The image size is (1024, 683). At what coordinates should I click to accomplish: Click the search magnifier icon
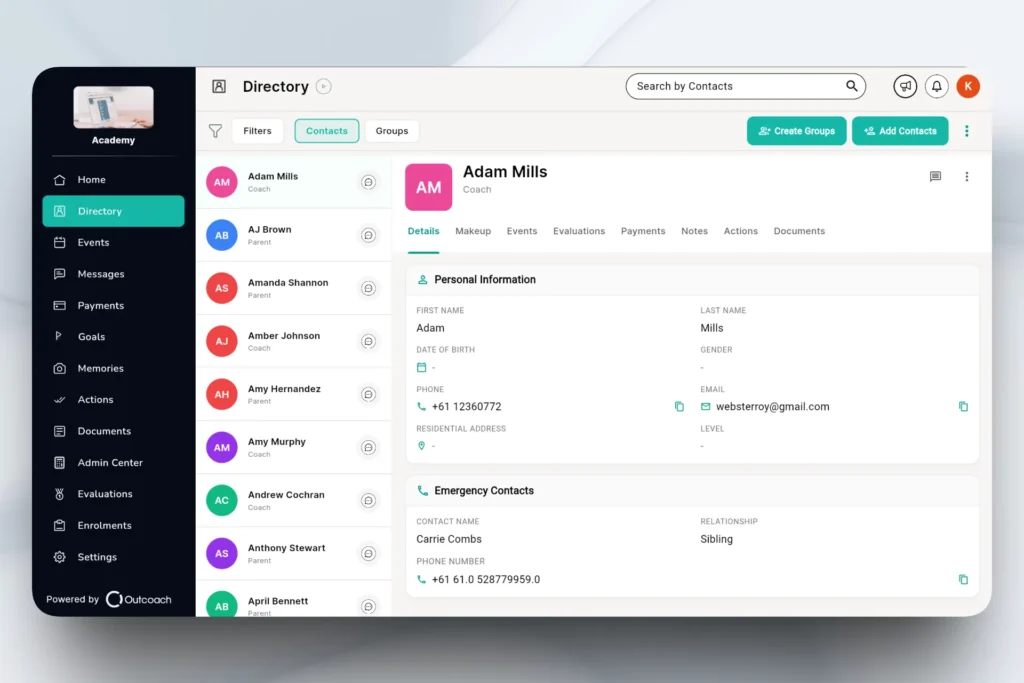[x=852, y=86]
